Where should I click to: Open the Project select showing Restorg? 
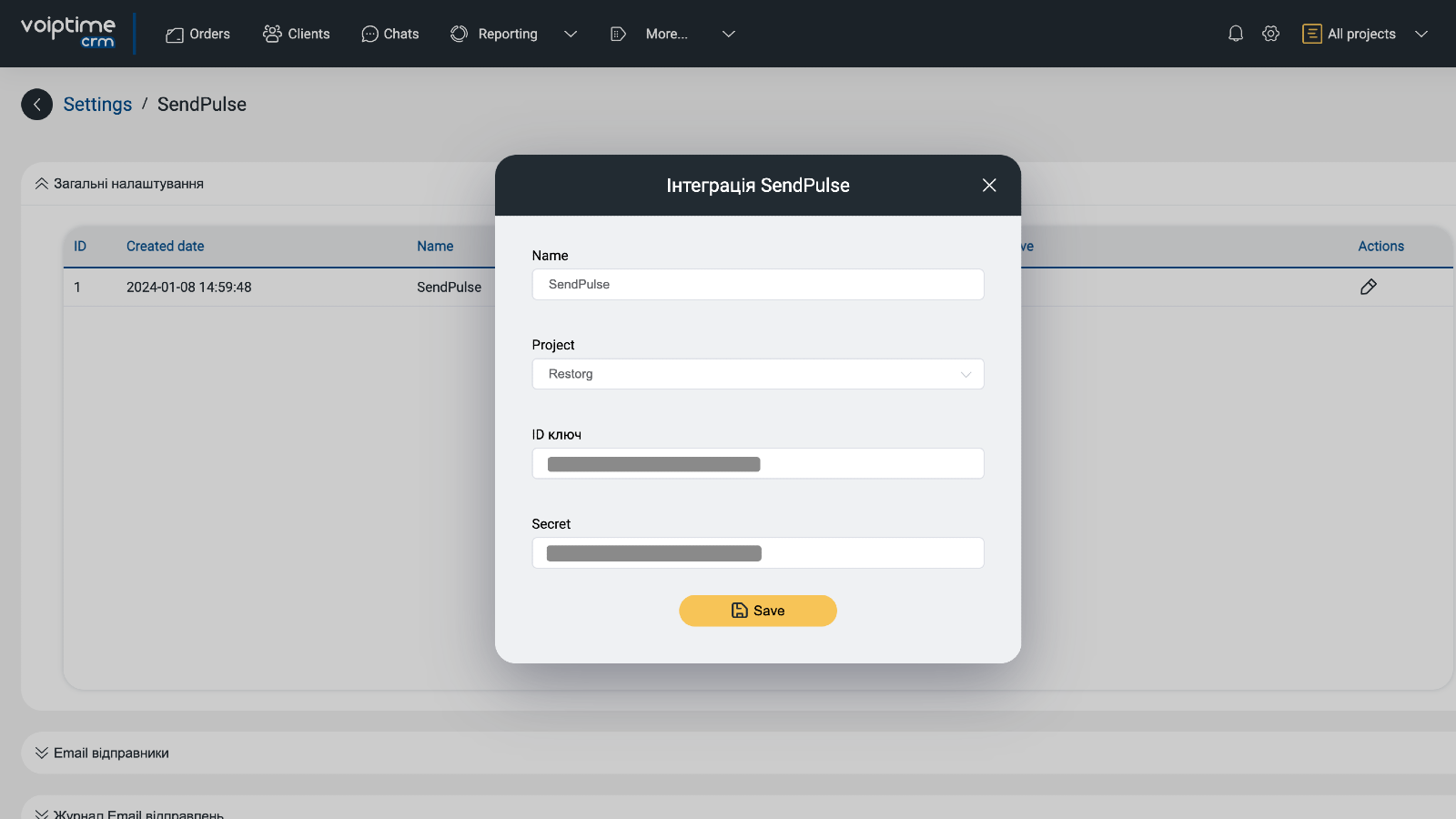757,374
